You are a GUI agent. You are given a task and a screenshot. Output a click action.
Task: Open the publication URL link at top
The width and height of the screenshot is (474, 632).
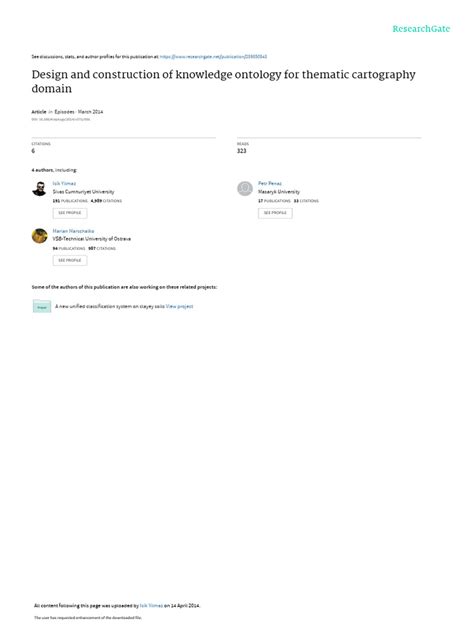pos(213,57)
